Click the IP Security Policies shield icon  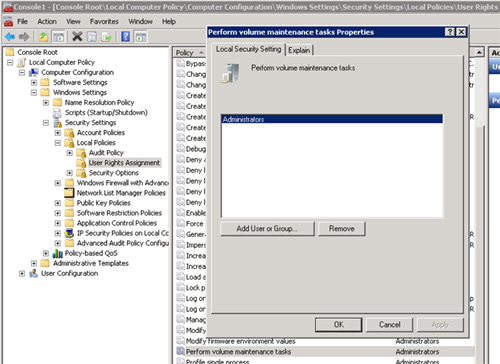click(69, 233)
